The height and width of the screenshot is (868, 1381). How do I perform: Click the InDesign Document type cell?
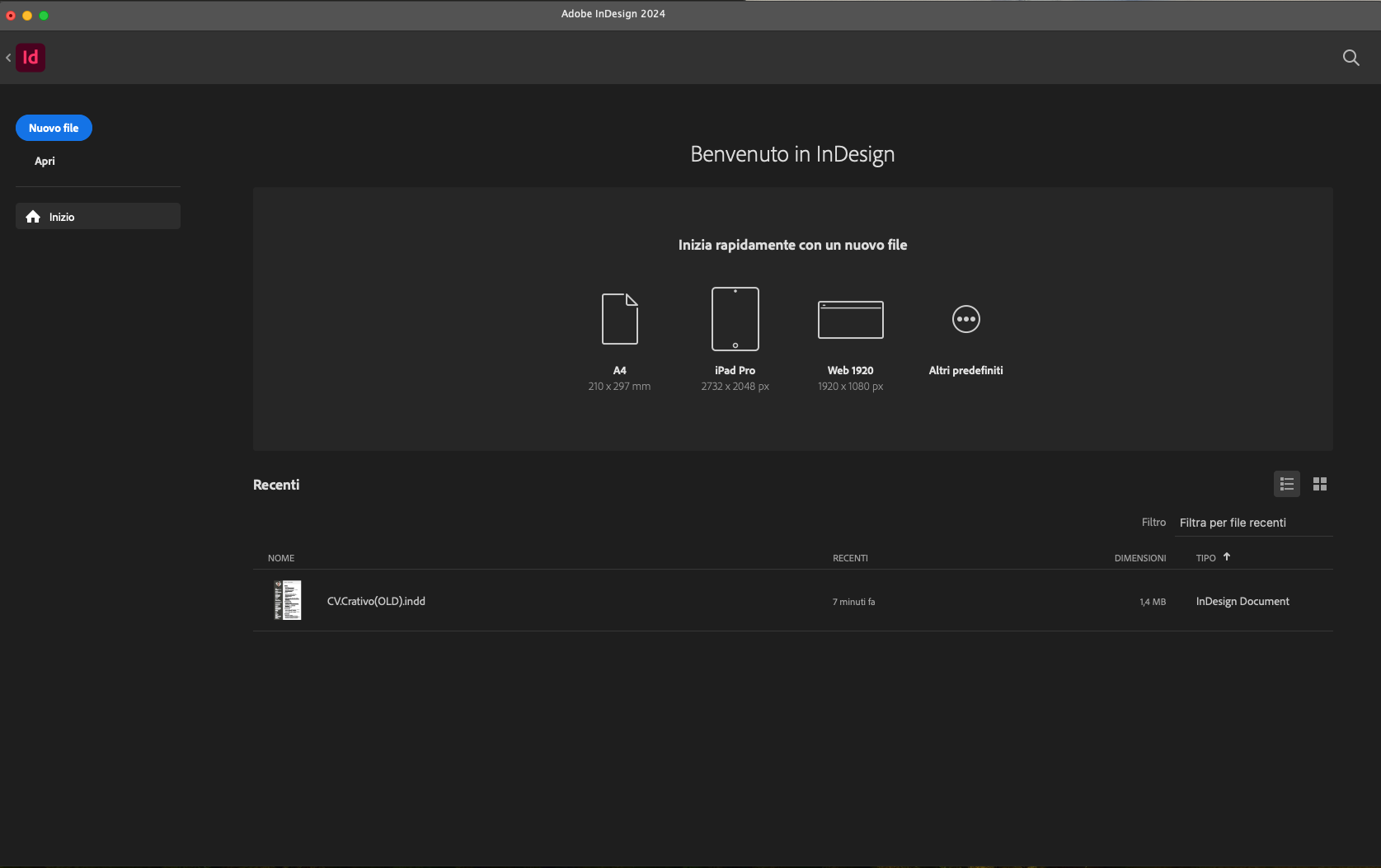1242,602
